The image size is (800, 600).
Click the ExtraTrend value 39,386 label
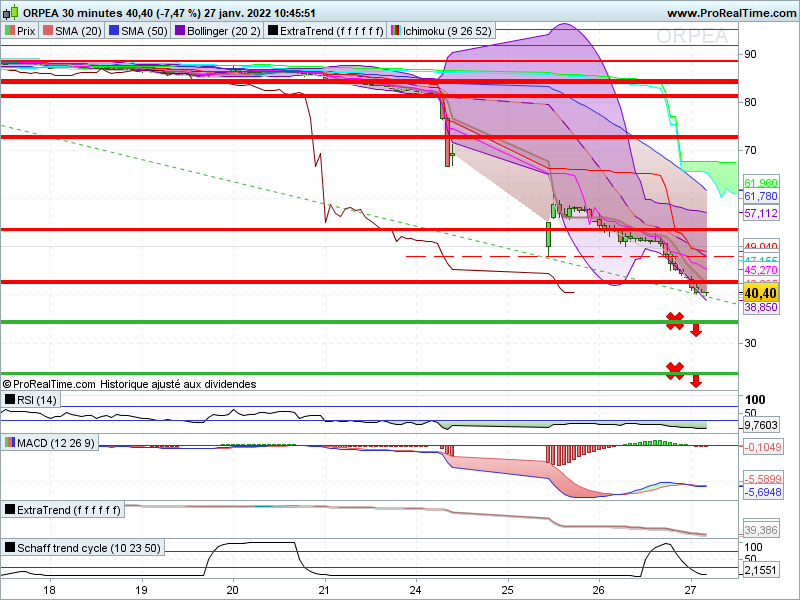pos(761,530)
